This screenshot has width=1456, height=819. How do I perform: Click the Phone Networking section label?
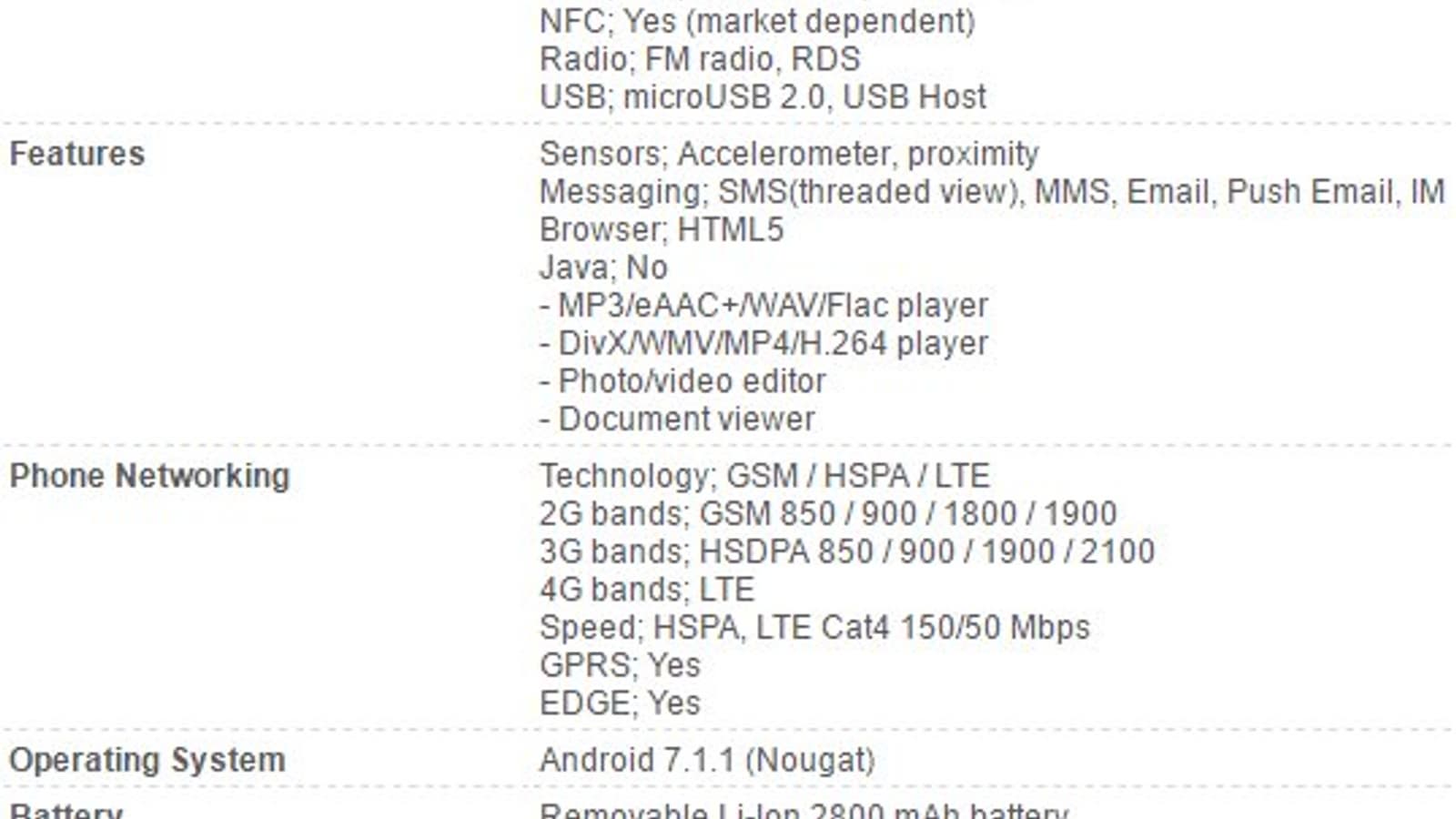pos(149,476)
